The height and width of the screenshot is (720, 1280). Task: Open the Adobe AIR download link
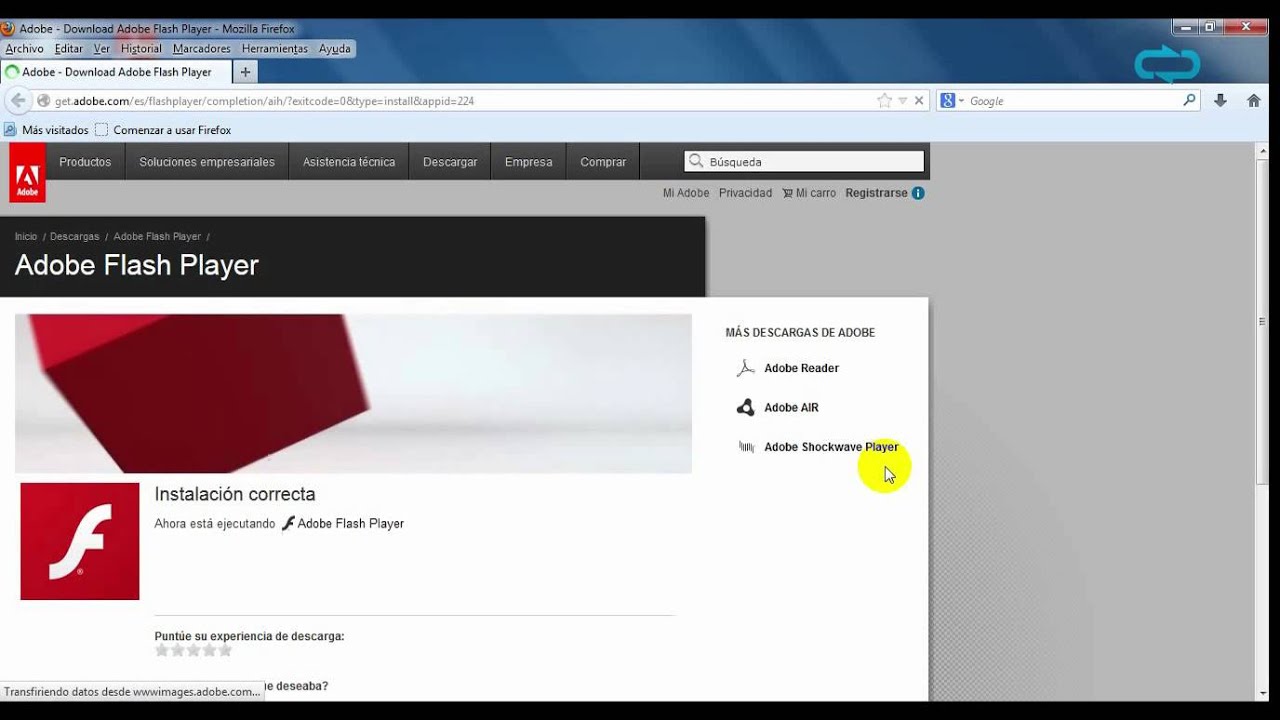(x=791, y=407)
